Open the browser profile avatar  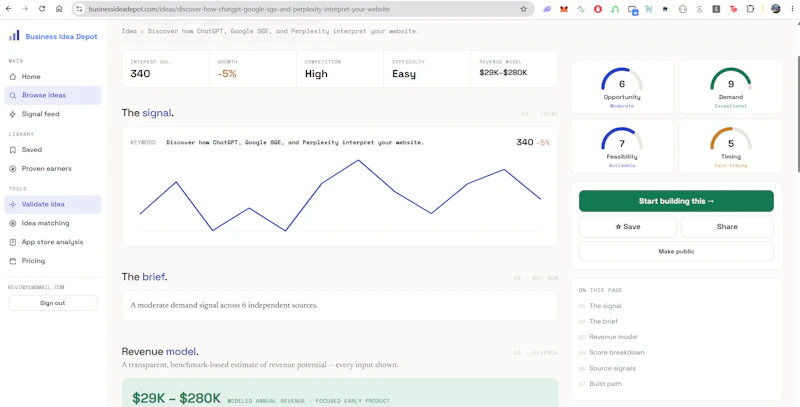[x=776, y=9]
